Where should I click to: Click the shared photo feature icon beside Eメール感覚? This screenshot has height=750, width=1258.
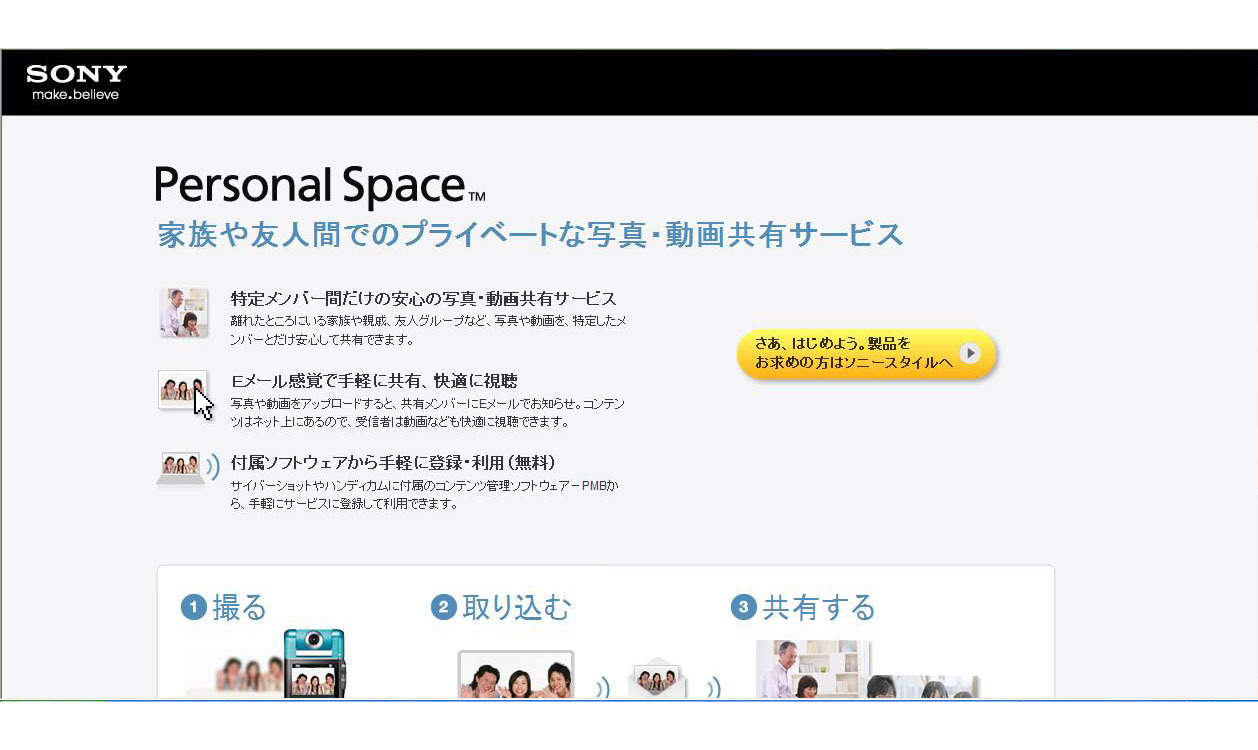(x=183, y=389)
